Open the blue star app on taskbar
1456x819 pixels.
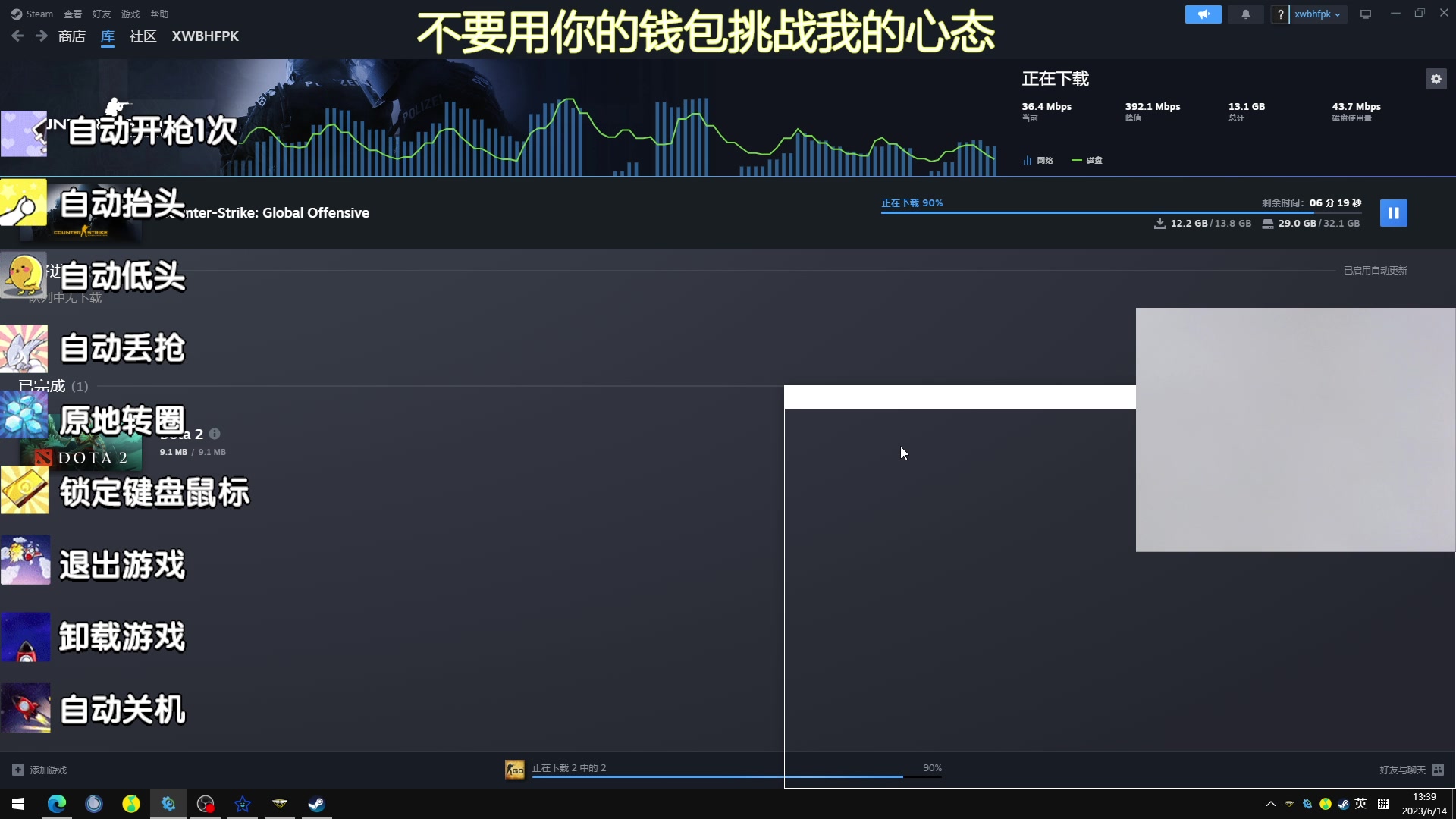243,804
